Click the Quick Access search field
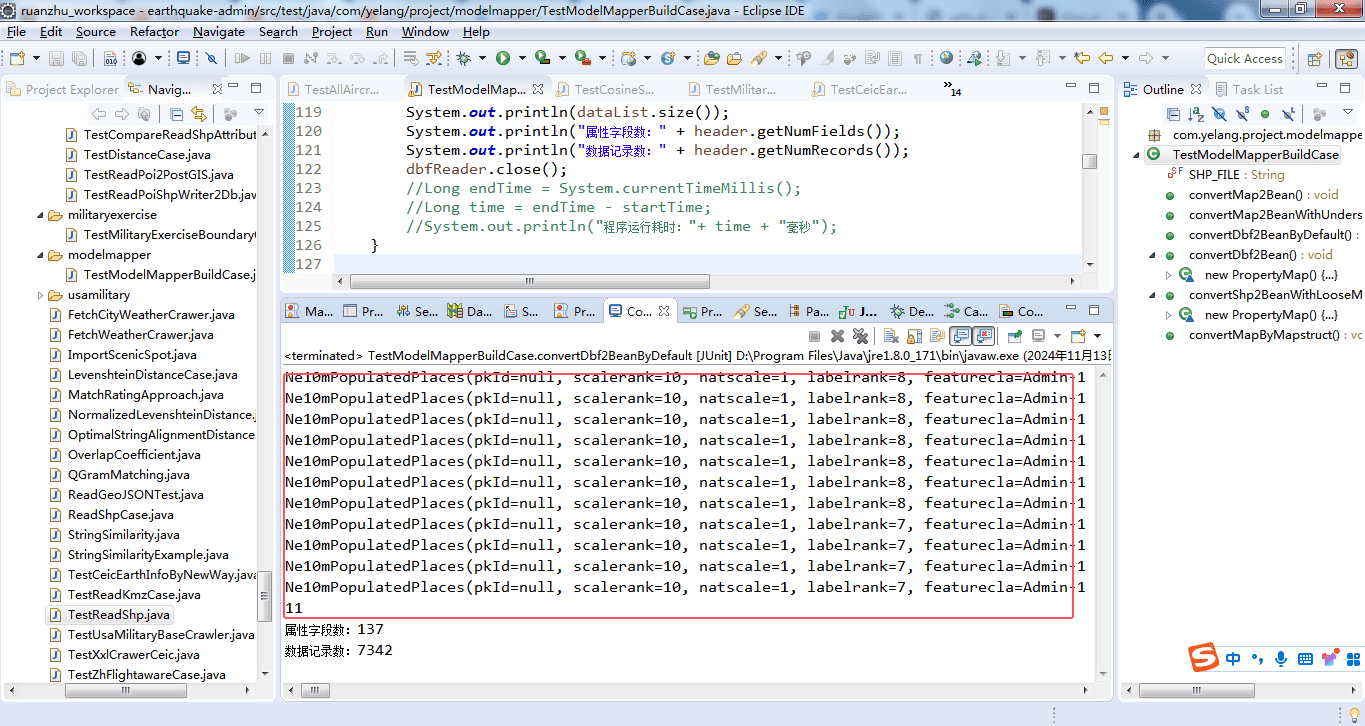Screen dimensions: 1365x726 coord(1244,58)
